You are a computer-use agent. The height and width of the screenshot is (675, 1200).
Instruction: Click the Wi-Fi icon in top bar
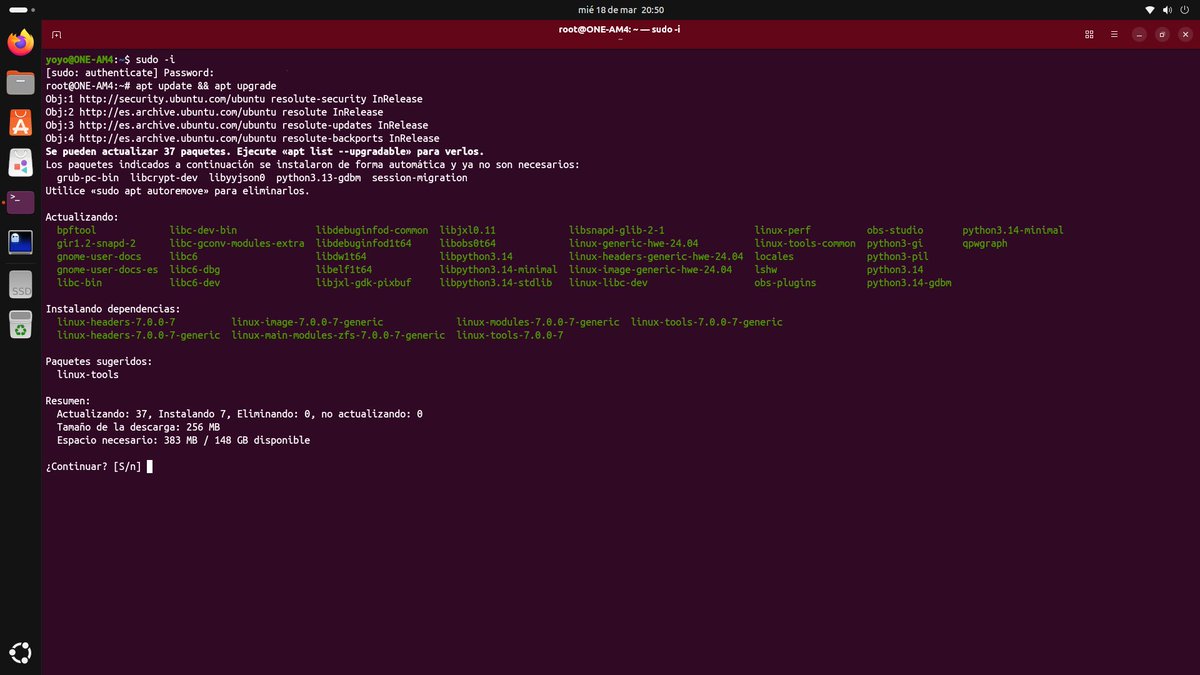pos(1150,9)
